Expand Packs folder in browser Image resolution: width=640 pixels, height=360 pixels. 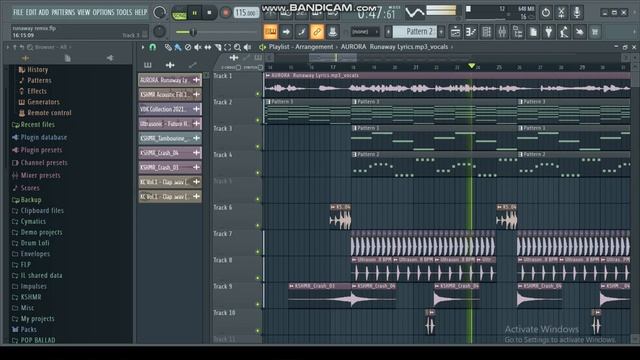tap(24, 329)
